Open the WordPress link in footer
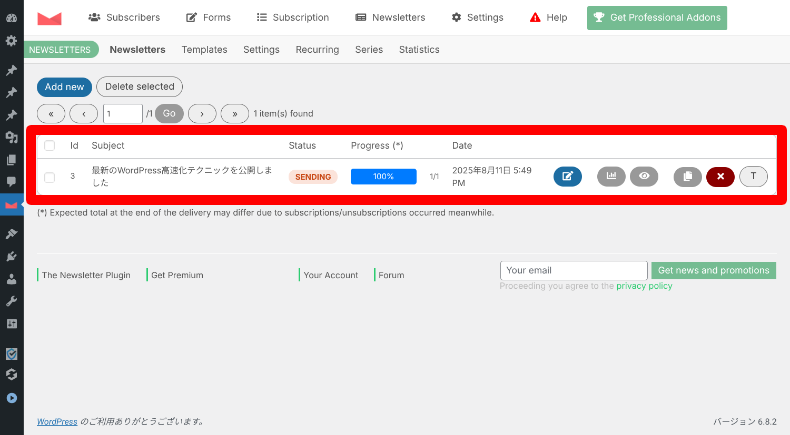790x435 pixels. [x=57, y=421]
